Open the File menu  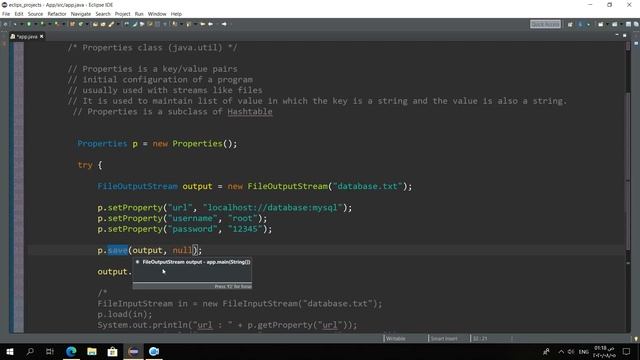(x=6, y=14)
